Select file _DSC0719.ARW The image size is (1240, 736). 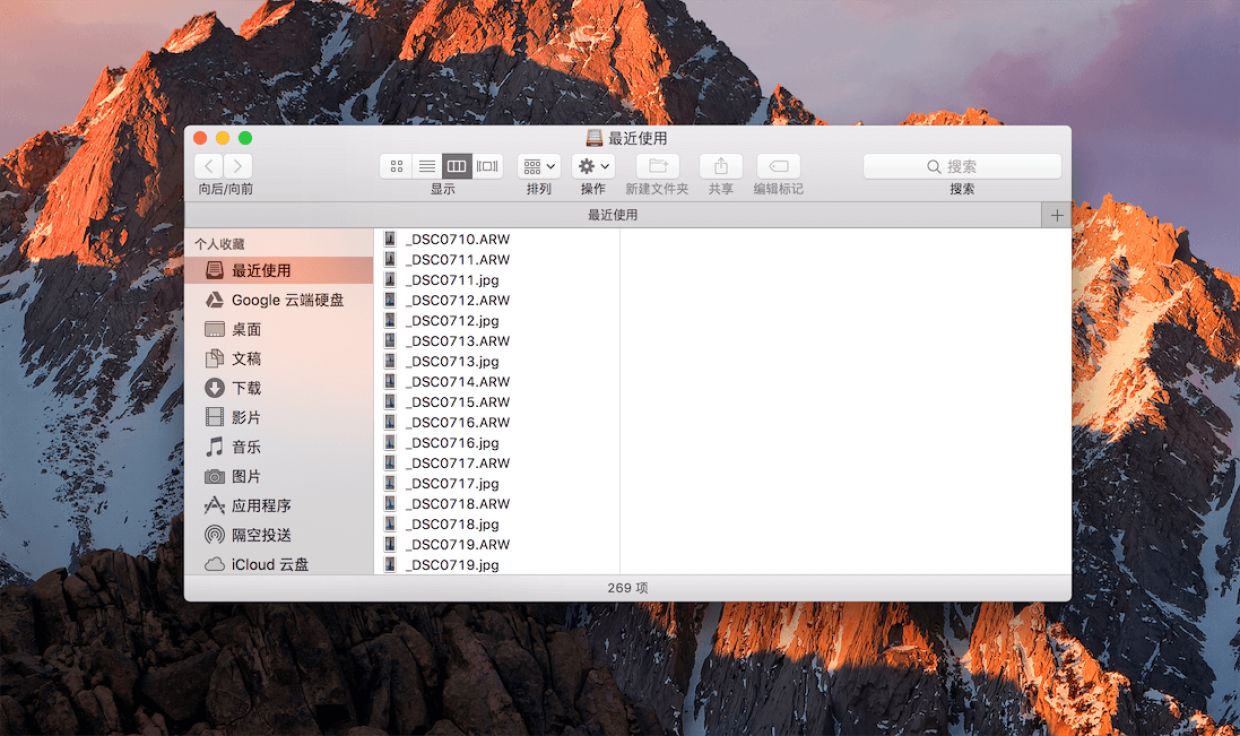[x=497, y=544]
